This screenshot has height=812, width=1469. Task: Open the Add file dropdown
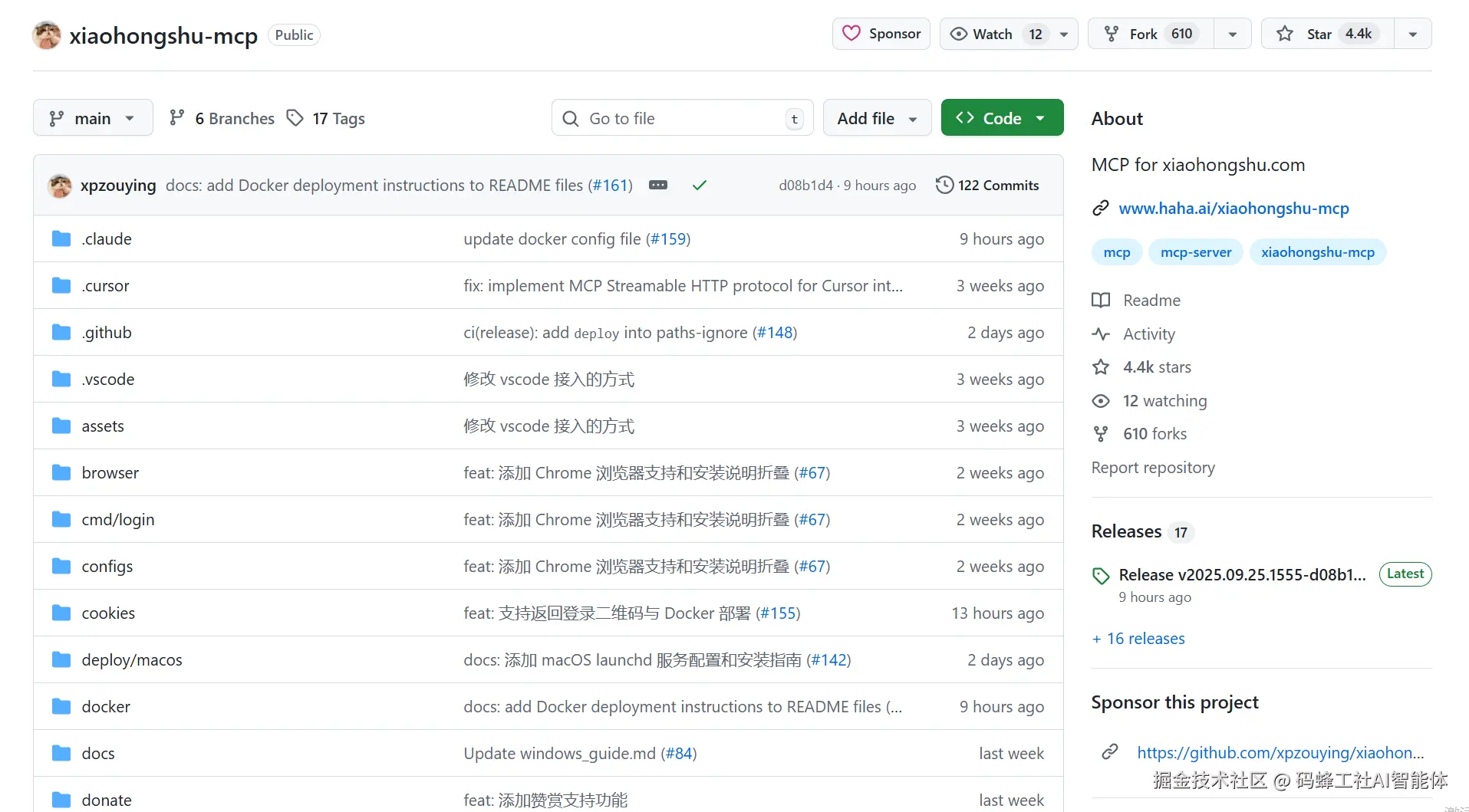tap(877, 118)
